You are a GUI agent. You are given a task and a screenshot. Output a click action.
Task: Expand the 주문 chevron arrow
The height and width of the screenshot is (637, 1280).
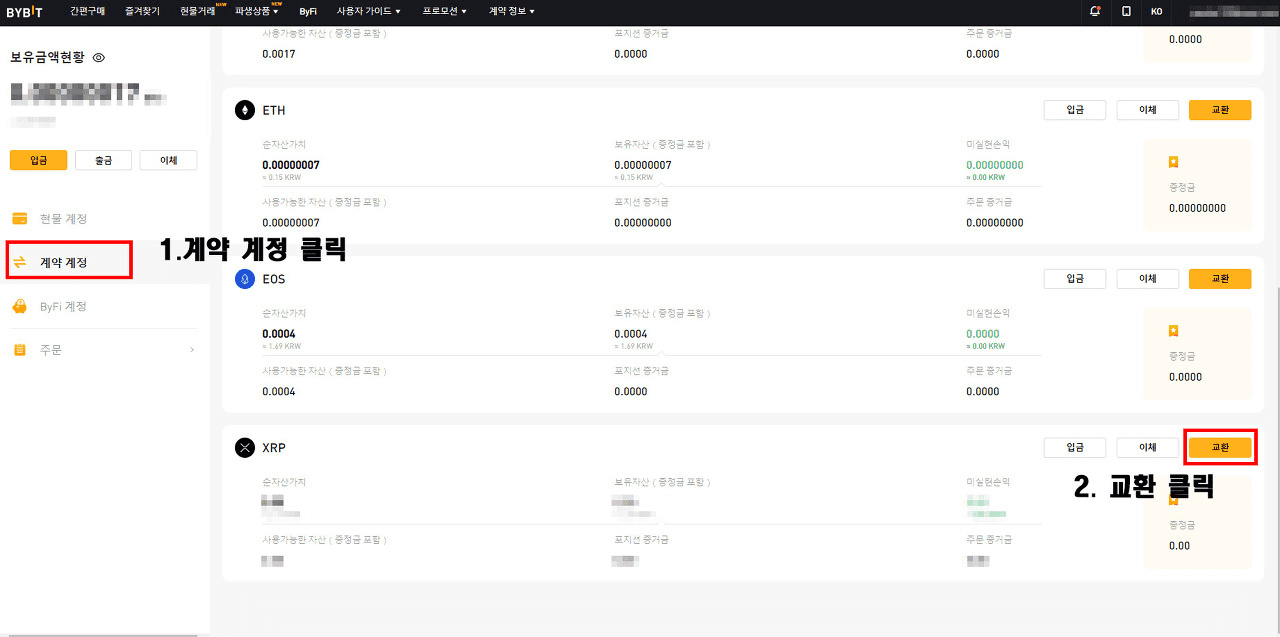click(192, 350)
